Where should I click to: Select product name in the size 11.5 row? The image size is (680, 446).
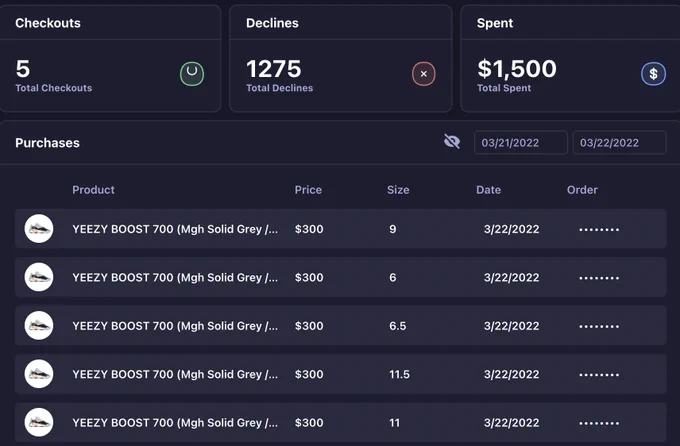(x=175, y=374)
